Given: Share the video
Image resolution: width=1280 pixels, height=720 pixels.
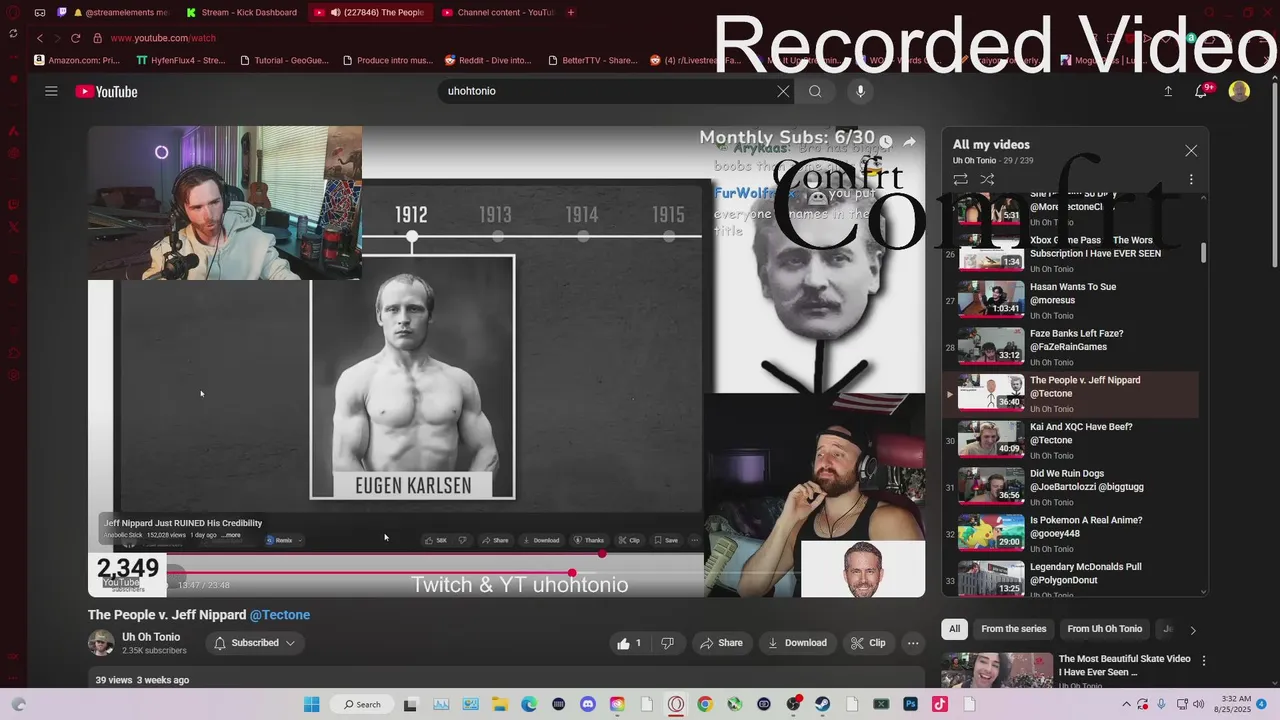Looking at the screenshot, I should (x=721, y=643).
